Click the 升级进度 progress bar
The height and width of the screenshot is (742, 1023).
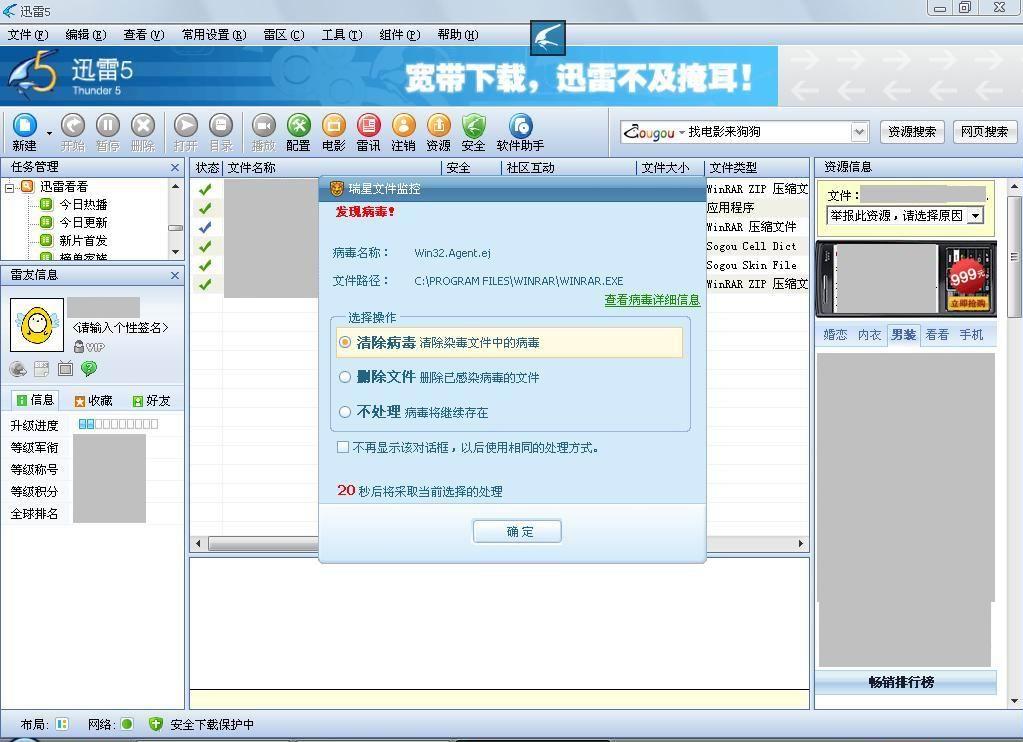click(118, 424)
